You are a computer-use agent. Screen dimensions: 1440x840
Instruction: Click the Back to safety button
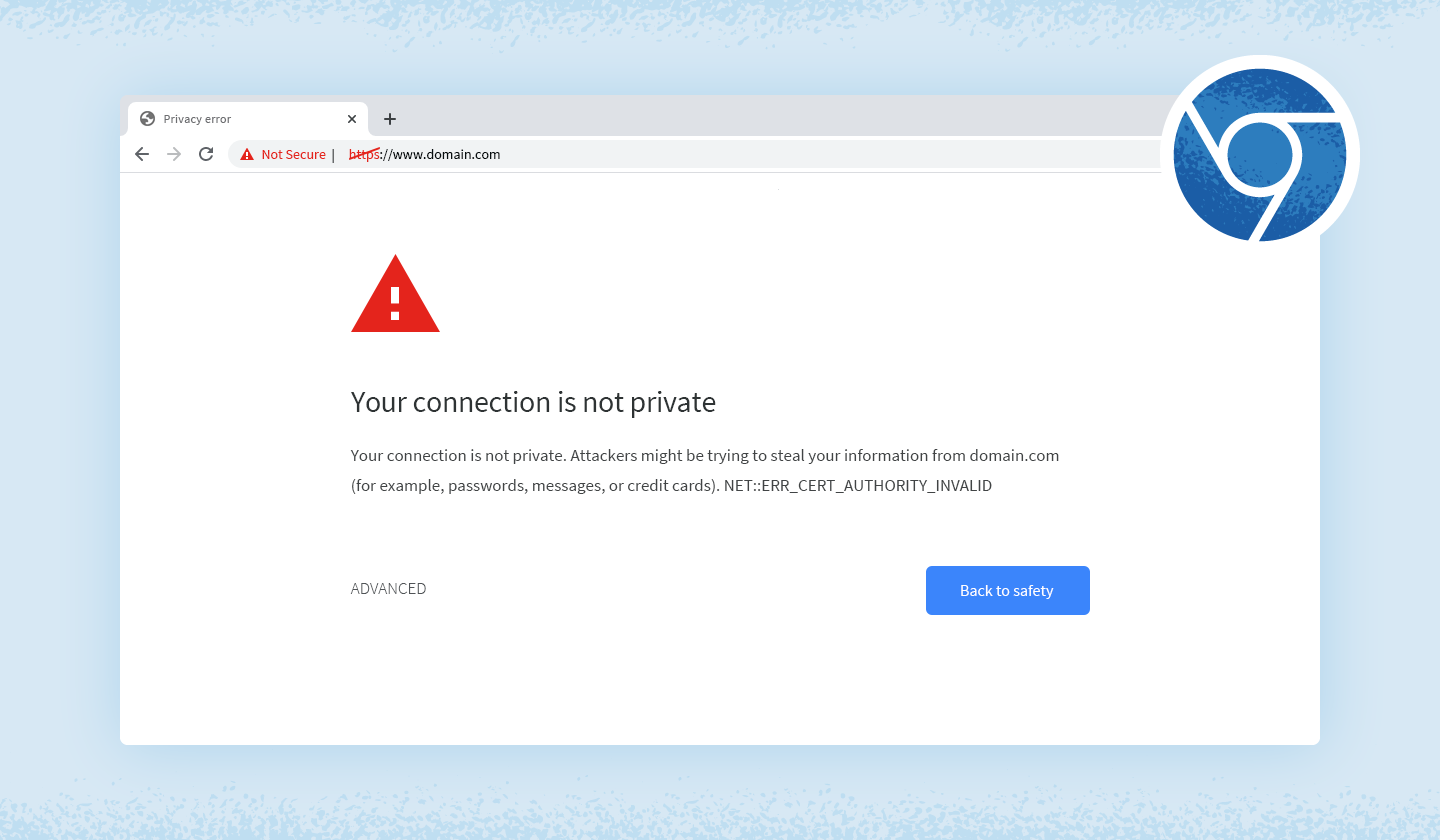[x=1007, y=590]
